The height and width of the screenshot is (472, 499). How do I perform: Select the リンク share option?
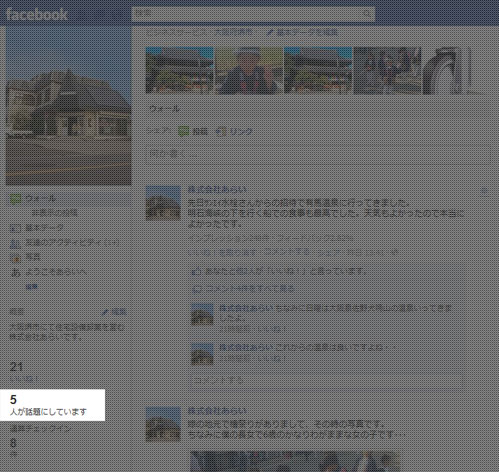[234, 131]
